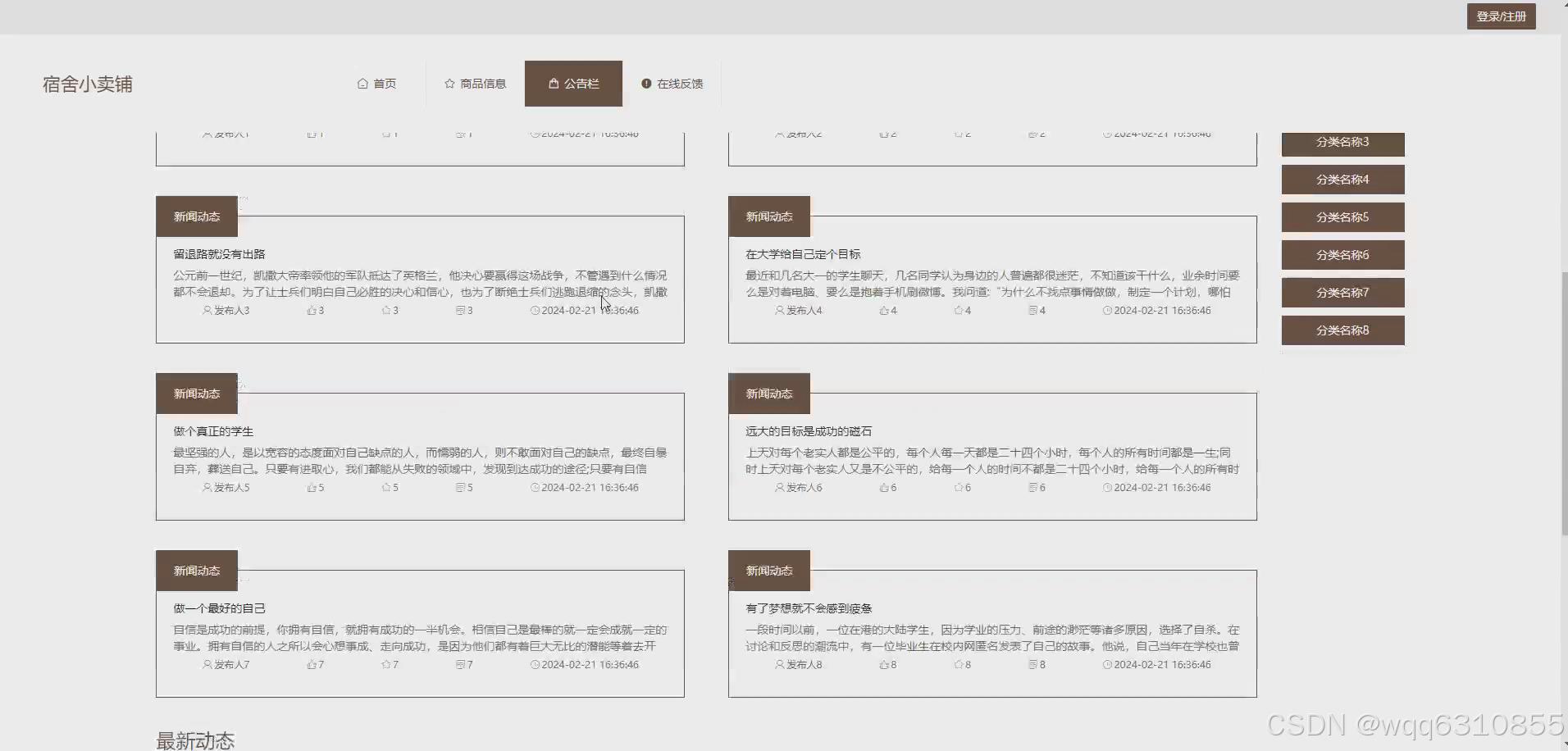Viewport: 1568px width, 751px height.
Task: Click the comment icon on 在大学给自己定个目标 card
Action: 1032,310
